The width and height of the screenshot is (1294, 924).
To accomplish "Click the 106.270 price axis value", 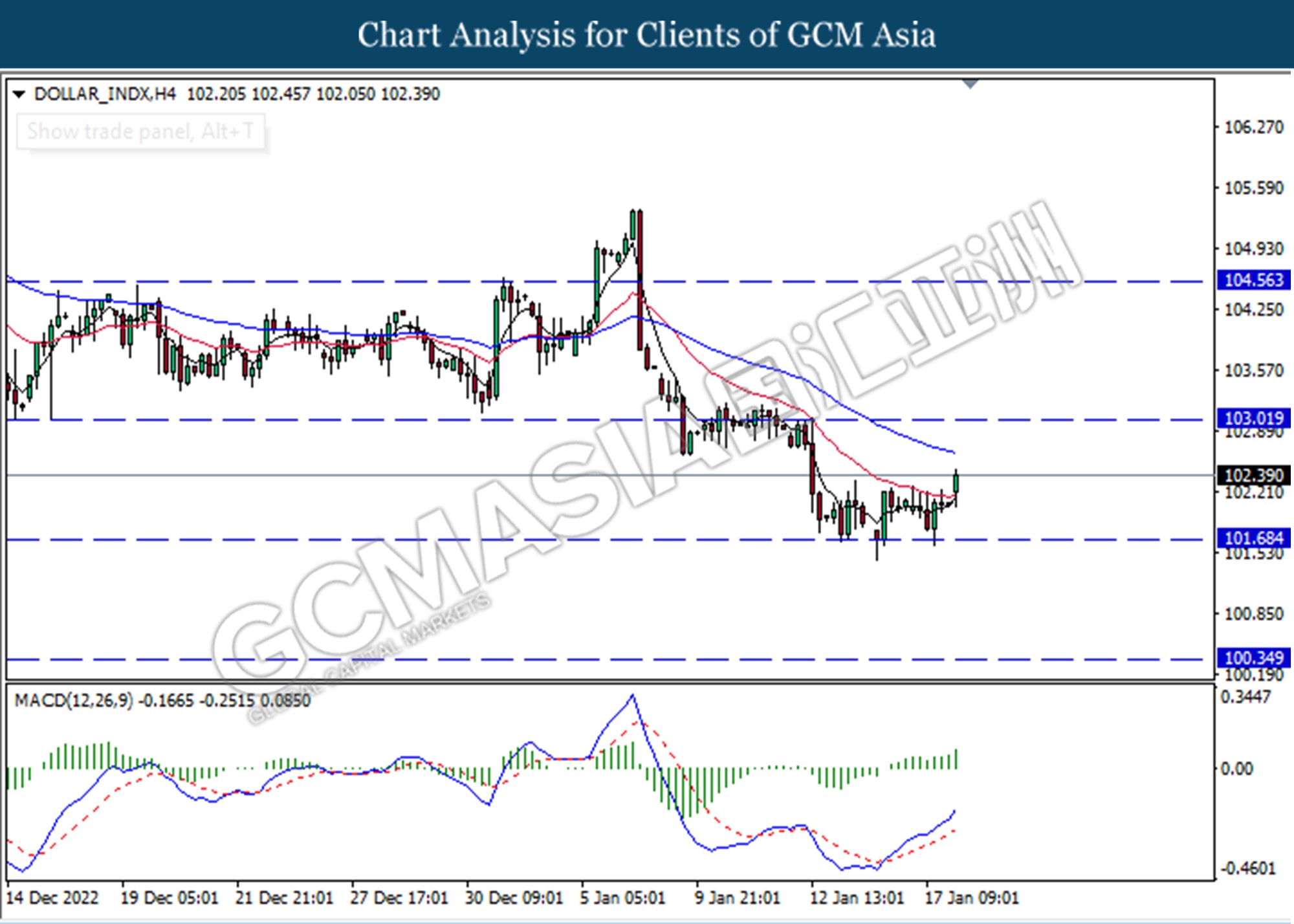I will [x=1253, y=127].
